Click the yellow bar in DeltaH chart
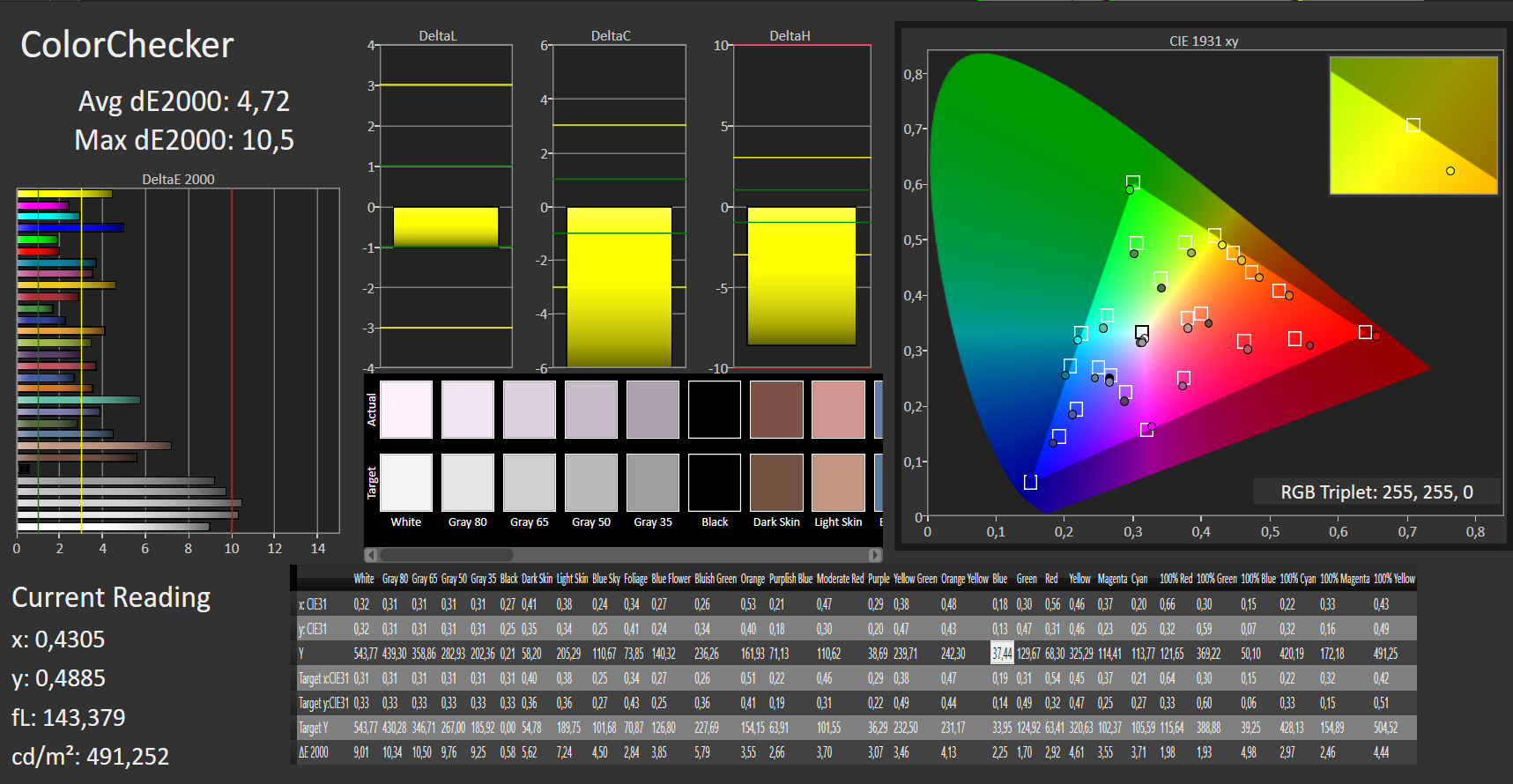Image resolution: width=1513 pixels, height=784 pixels. pyautogui.click(x=801, y=276)
